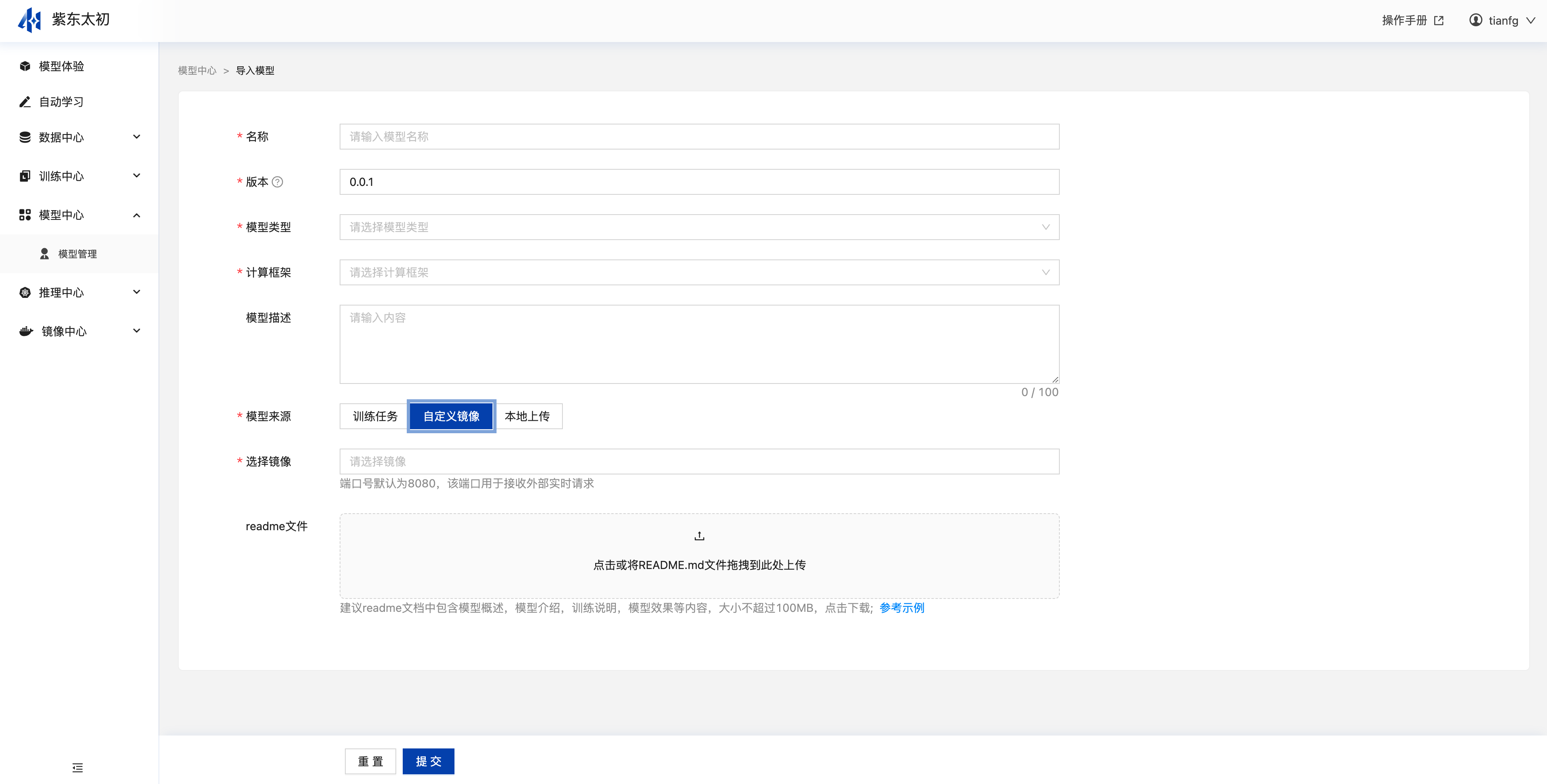
Task: Go to 模型中心 breadcrumb link
Action: click(x=197, y=71)
